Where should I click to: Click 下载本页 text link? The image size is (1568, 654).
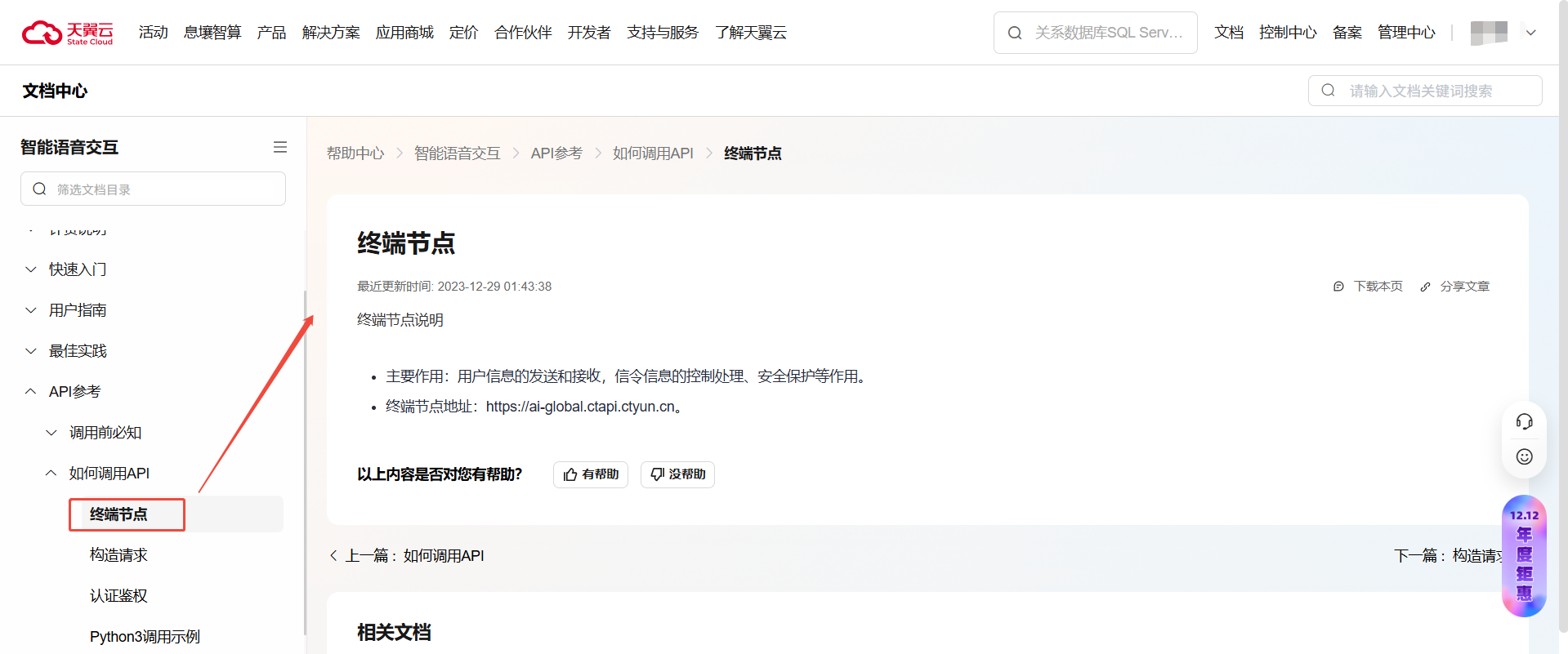click(x=1378, y=287)
